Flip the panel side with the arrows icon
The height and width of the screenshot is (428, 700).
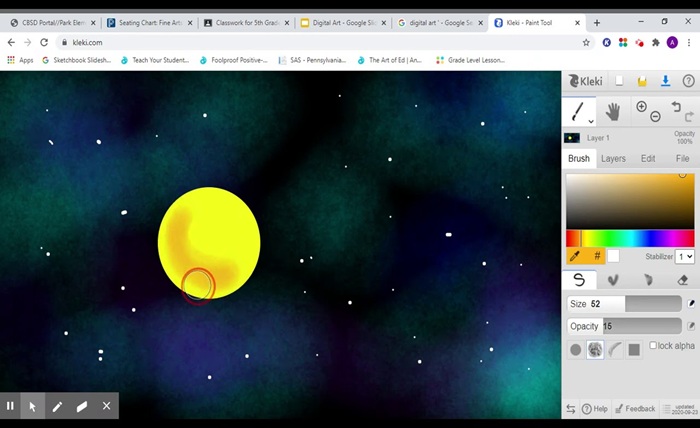[x=571, y=409]
